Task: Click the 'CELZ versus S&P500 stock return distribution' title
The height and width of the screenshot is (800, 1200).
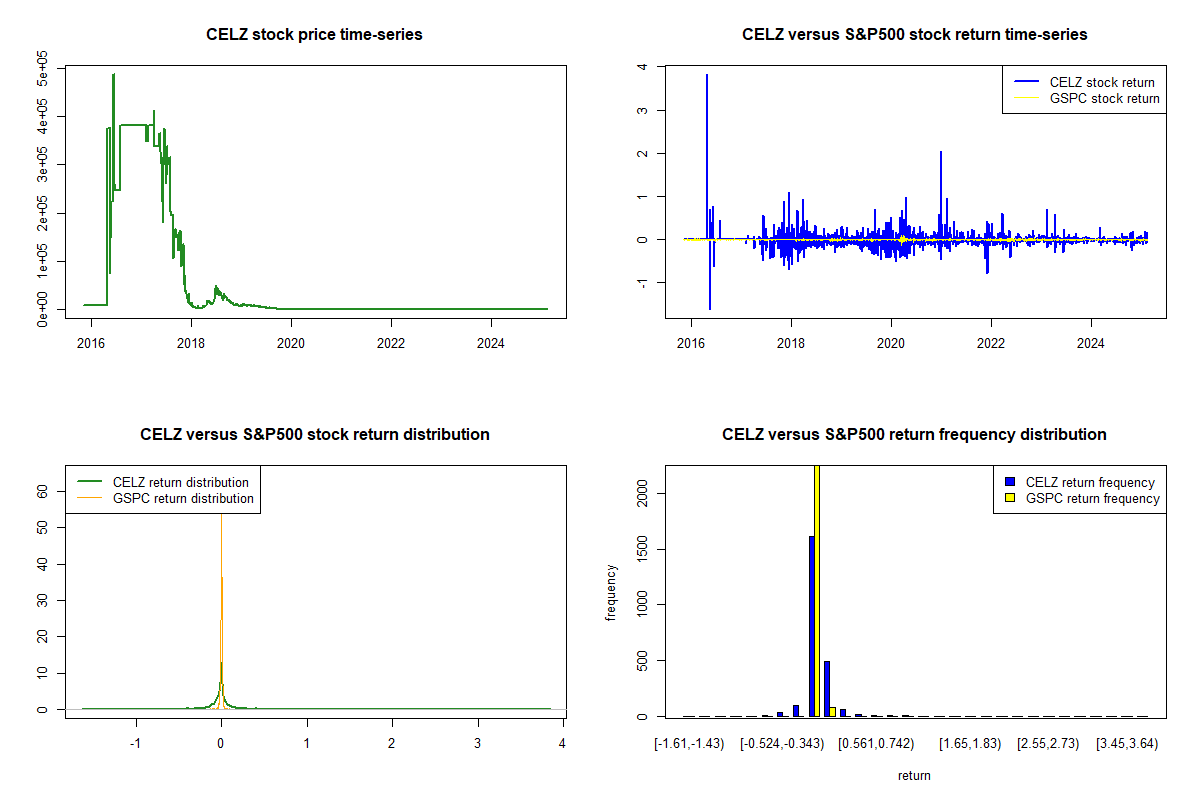Action: 314,435
